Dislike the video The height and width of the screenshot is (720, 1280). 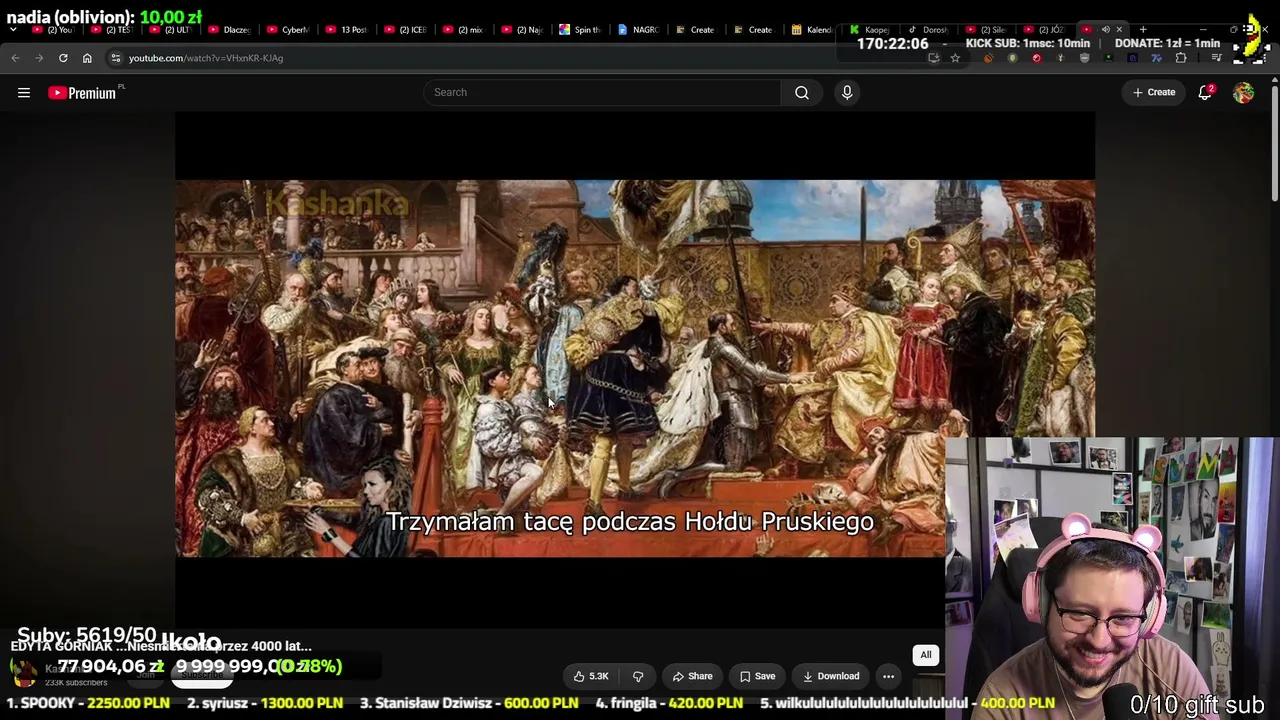tap(638, 676)
